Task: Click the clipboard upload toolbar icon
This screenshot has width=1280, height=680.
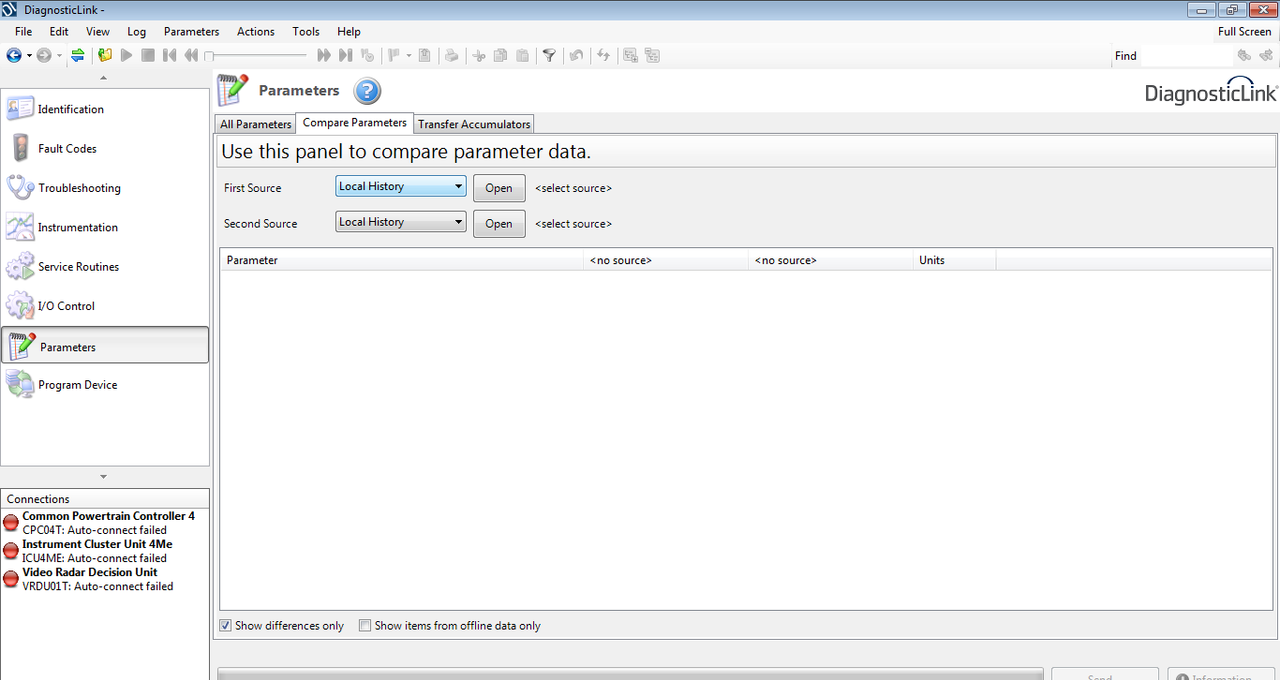Action: (424, 55)
